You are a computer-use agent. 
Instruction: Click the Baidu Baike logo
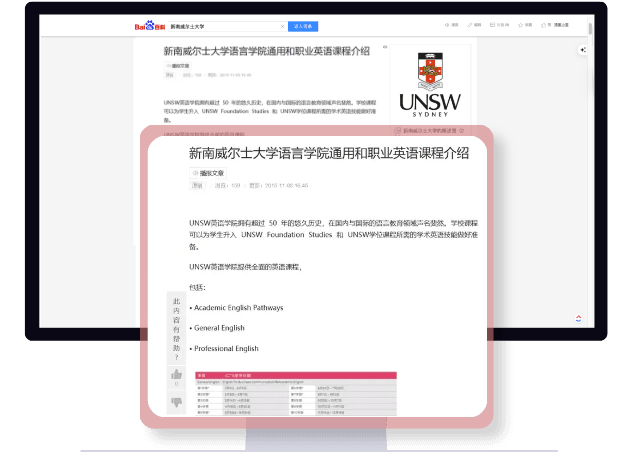point(152,25)
